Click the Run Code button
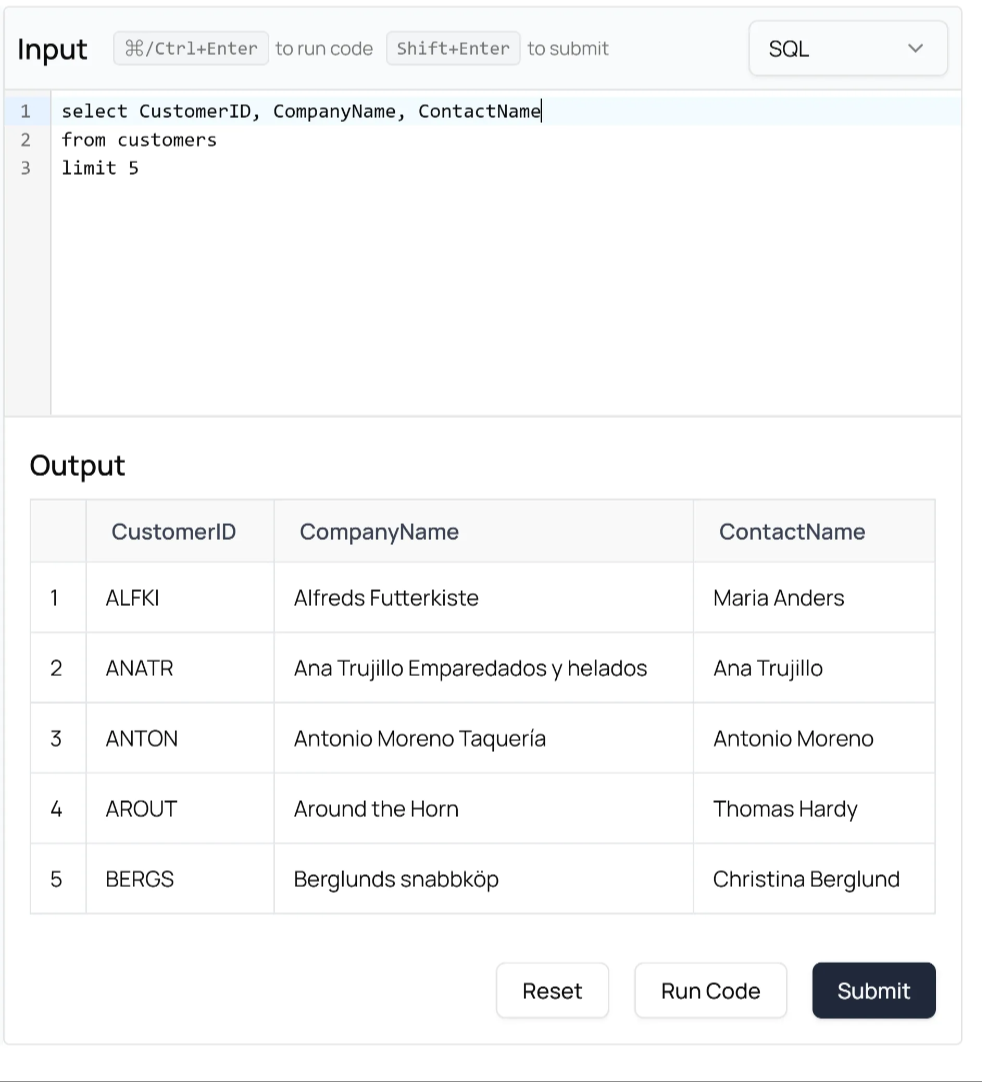Image resolution: width=982 pixels, height=1082 pixels. click(710, 991)
